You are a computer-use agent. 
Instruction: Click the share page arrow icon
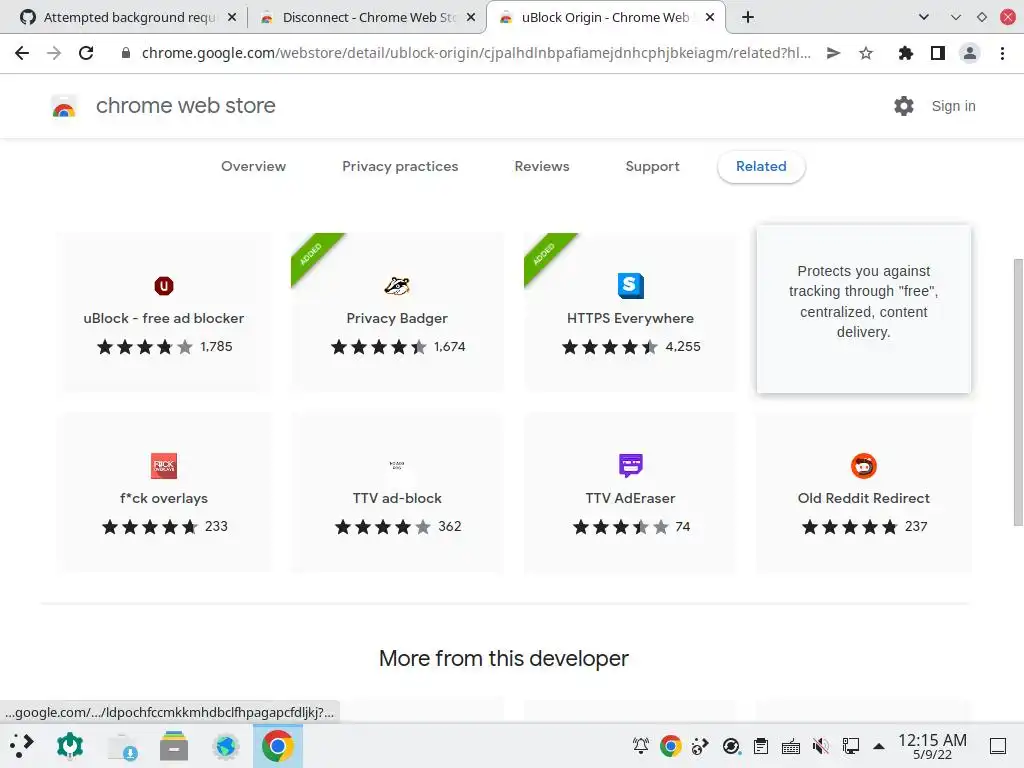point(833,53)
